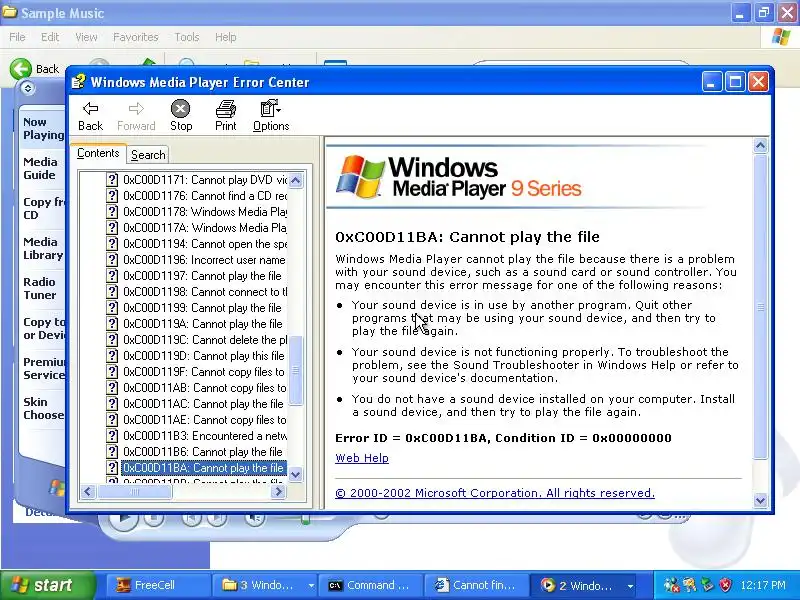Click contents list scroll down arrow
800x600 pixels.
tap(295, 474)
